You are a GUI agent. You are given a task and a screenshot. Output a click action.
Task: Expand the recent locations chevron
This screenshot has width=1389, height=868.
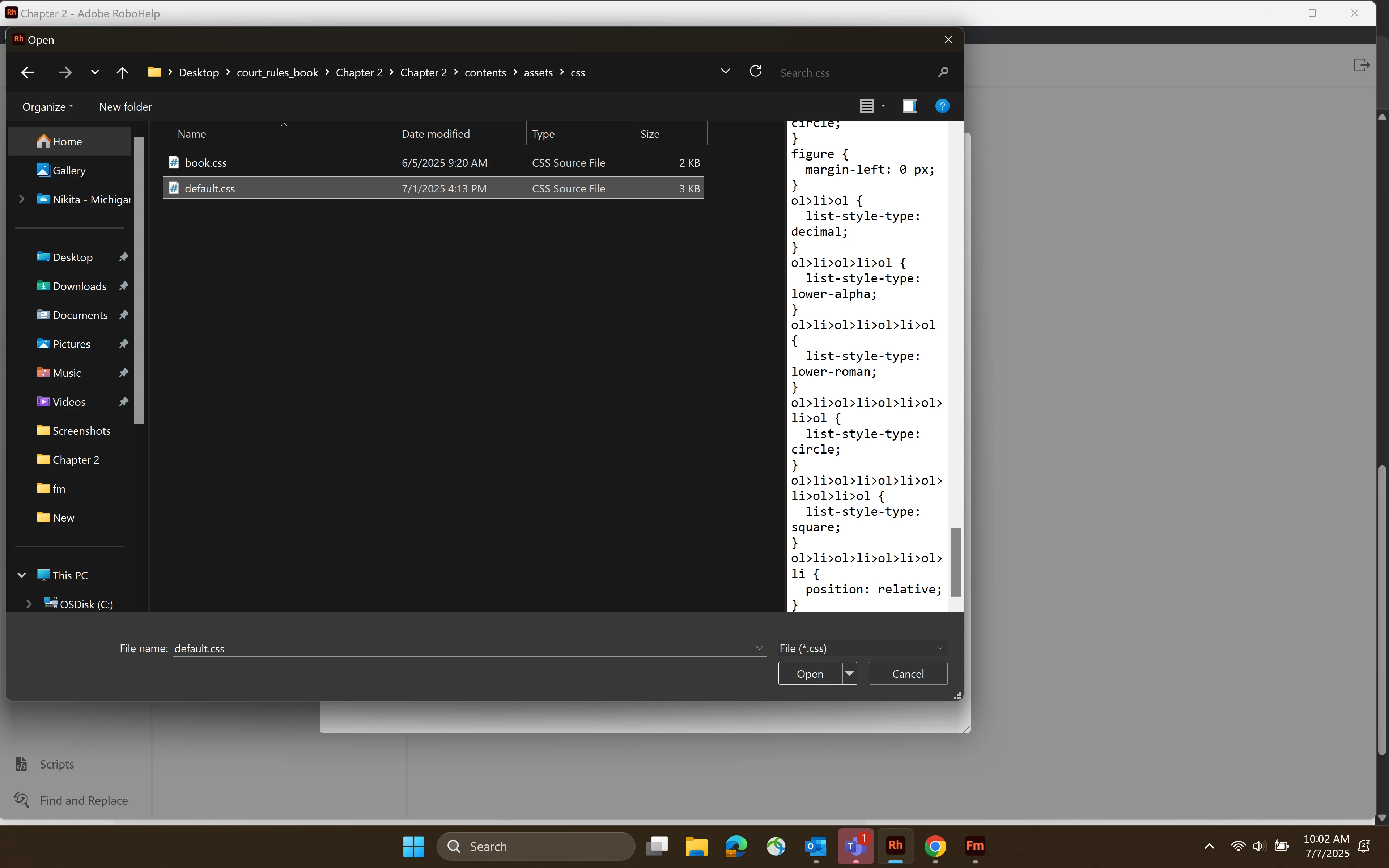[x=95, y=72]
